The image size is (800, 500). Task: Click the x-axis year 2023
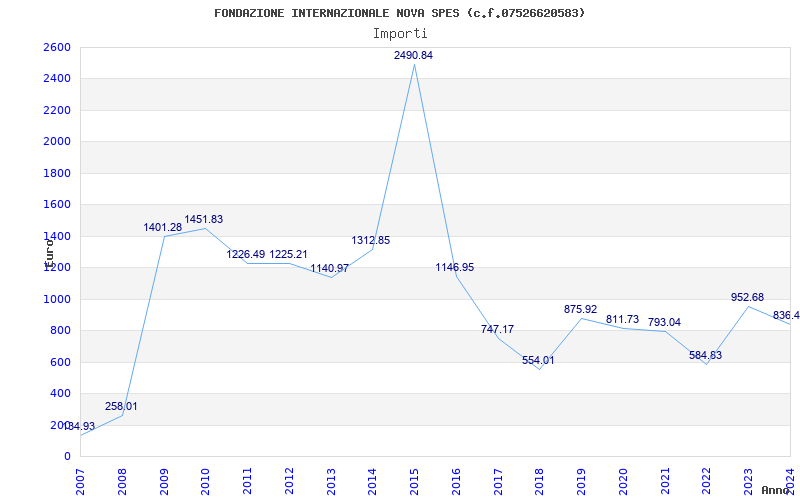(x=748, y=482)
